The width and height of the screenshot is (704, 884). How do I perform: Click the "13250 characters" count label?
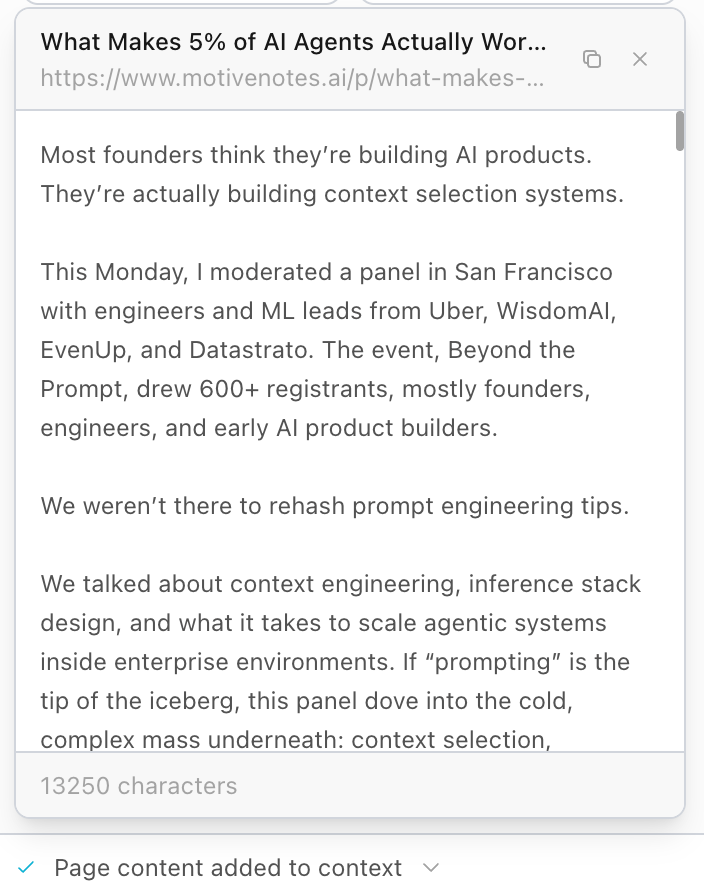click(139, 786)
